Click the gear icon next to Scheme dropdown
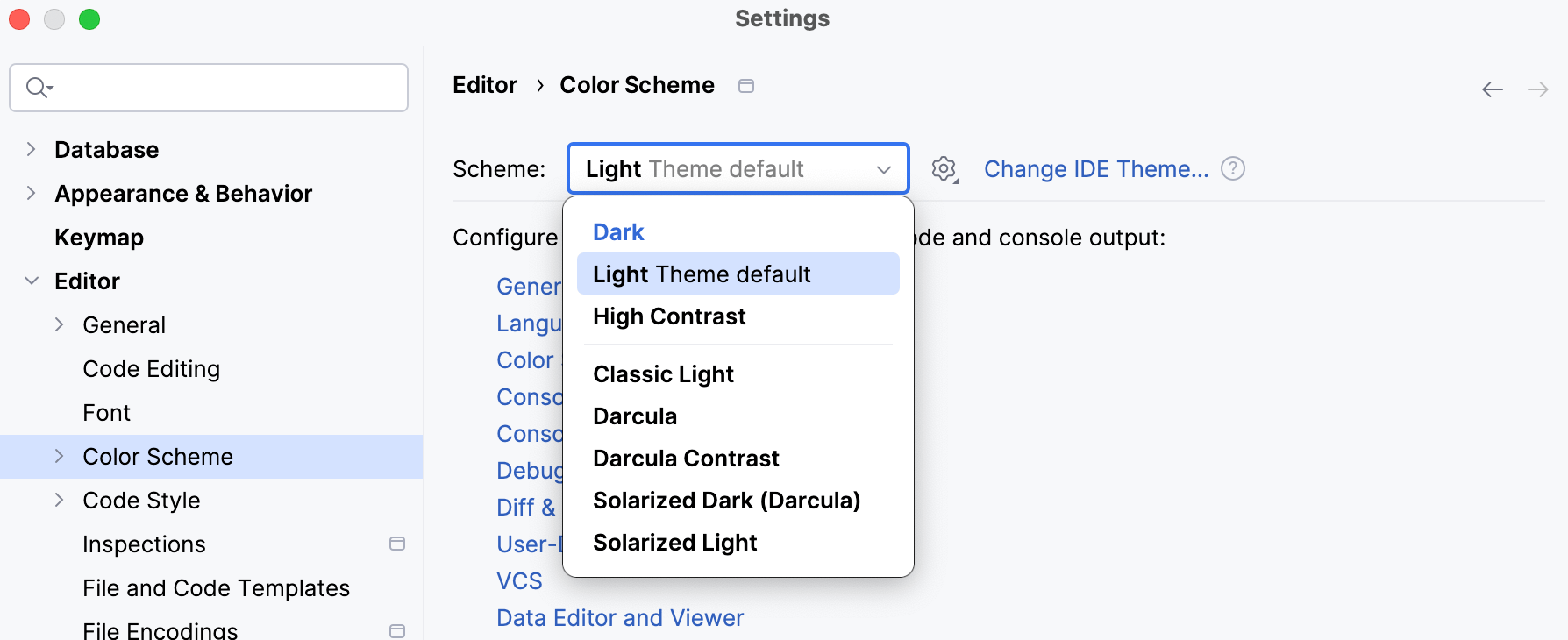Viewport: 1568px width, 640px height. [944, 169]
